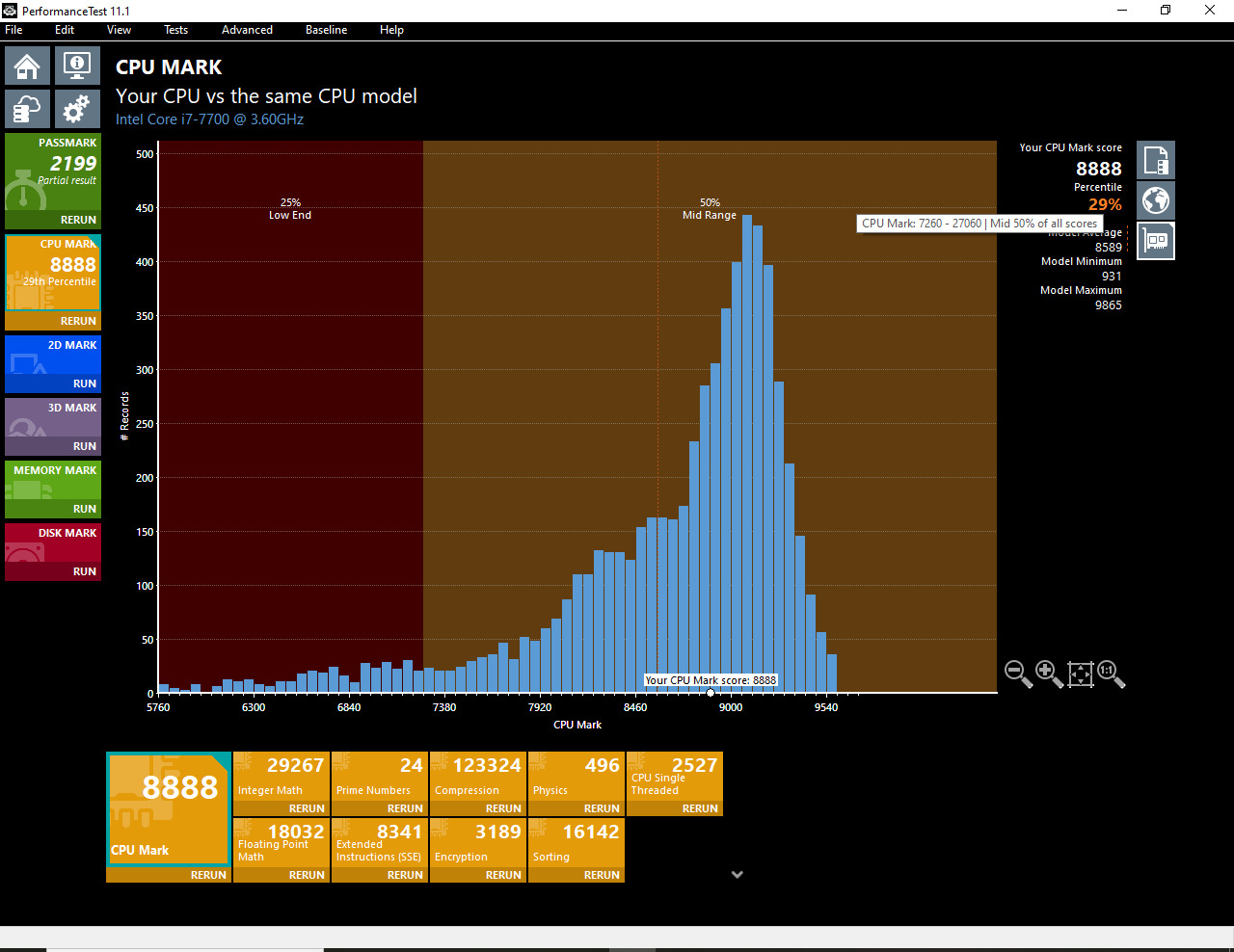1234x952 pixels.
Task: Click the 'Your CPU Mark score: 8888' marker
Action: coord(711,680)
